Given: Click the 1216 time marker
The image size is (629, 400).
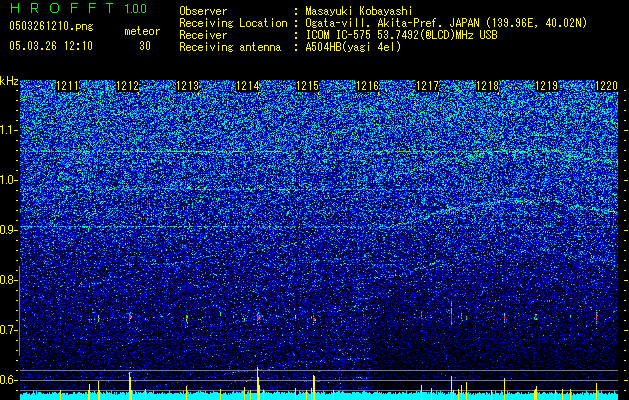Looking at the screenshot, I should [367, 86].
